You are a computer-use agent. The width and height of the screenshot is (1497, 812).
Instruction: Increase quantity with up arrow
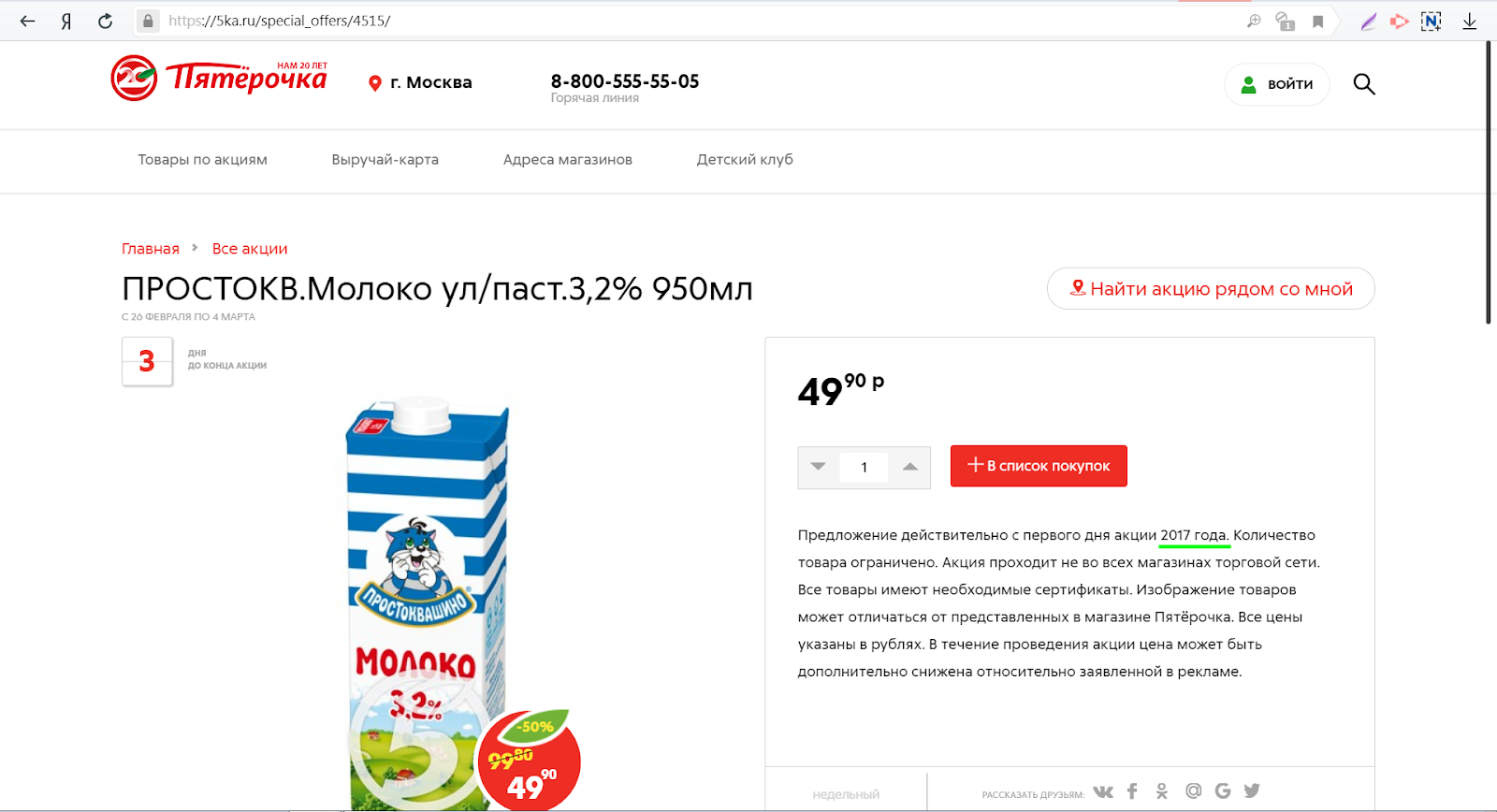[909, 467]
